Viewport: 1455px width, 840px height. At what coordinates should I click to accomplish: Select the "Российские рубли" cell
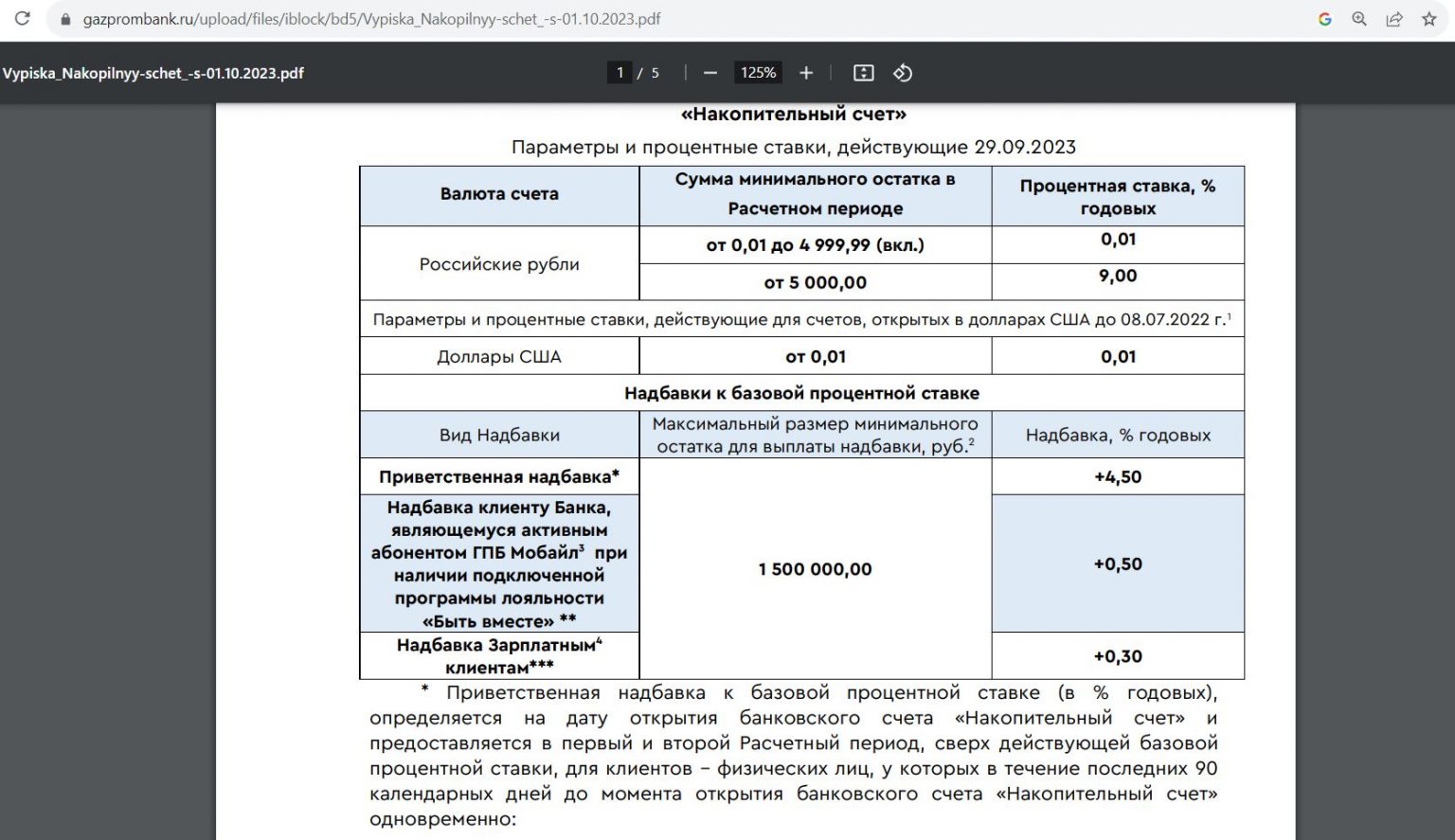[499, 263]
